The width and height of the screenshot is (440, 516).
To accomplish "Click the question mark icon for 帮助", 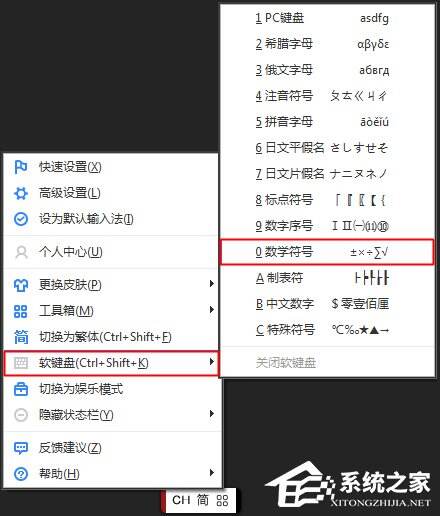I will click(21, 474).
